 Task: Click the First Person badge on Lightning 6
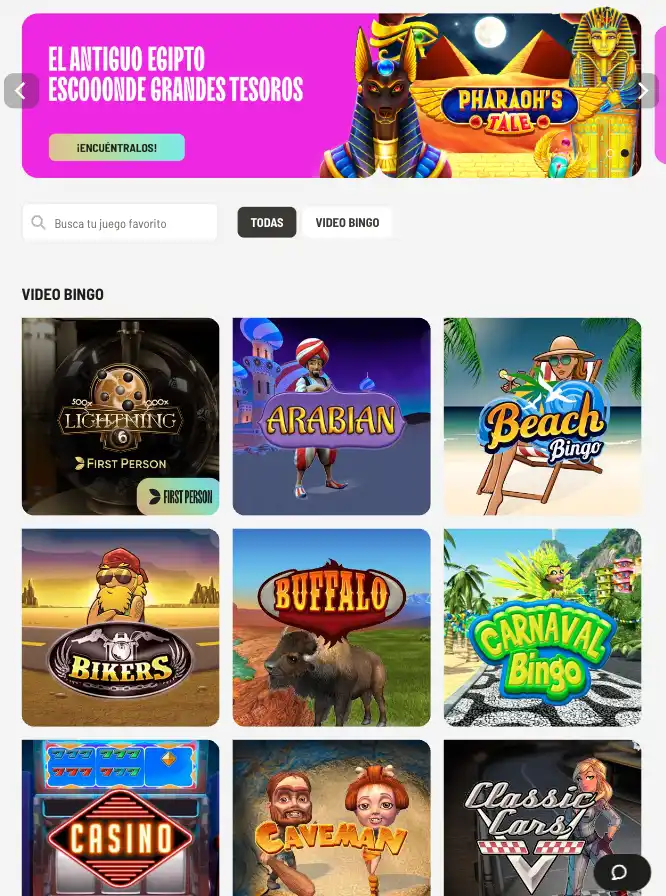pos(178,497)
